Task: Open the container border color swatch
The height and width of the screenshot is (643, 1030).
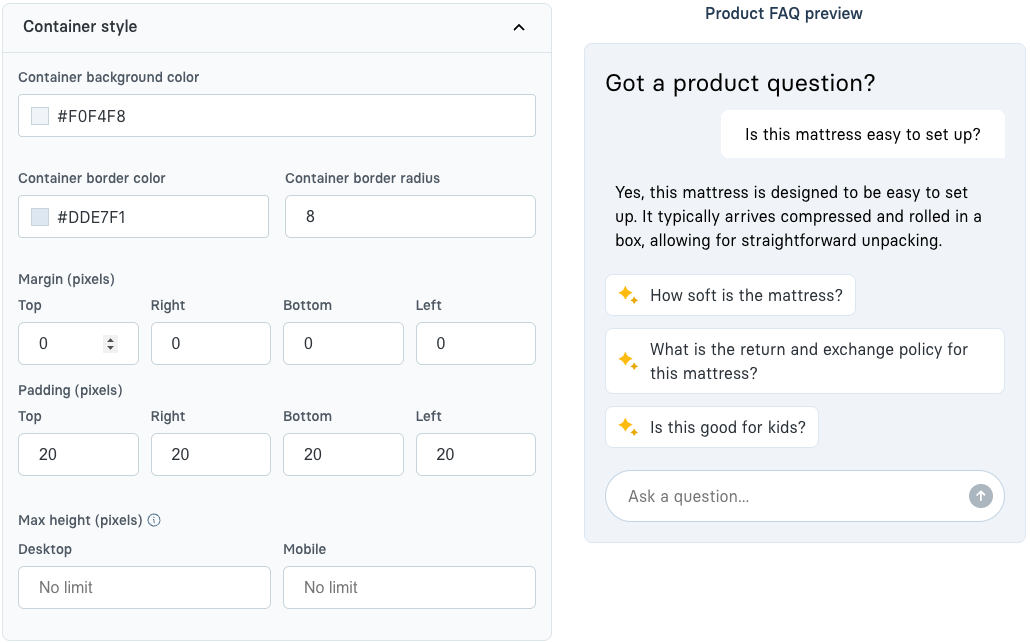Action: point(40,217)
